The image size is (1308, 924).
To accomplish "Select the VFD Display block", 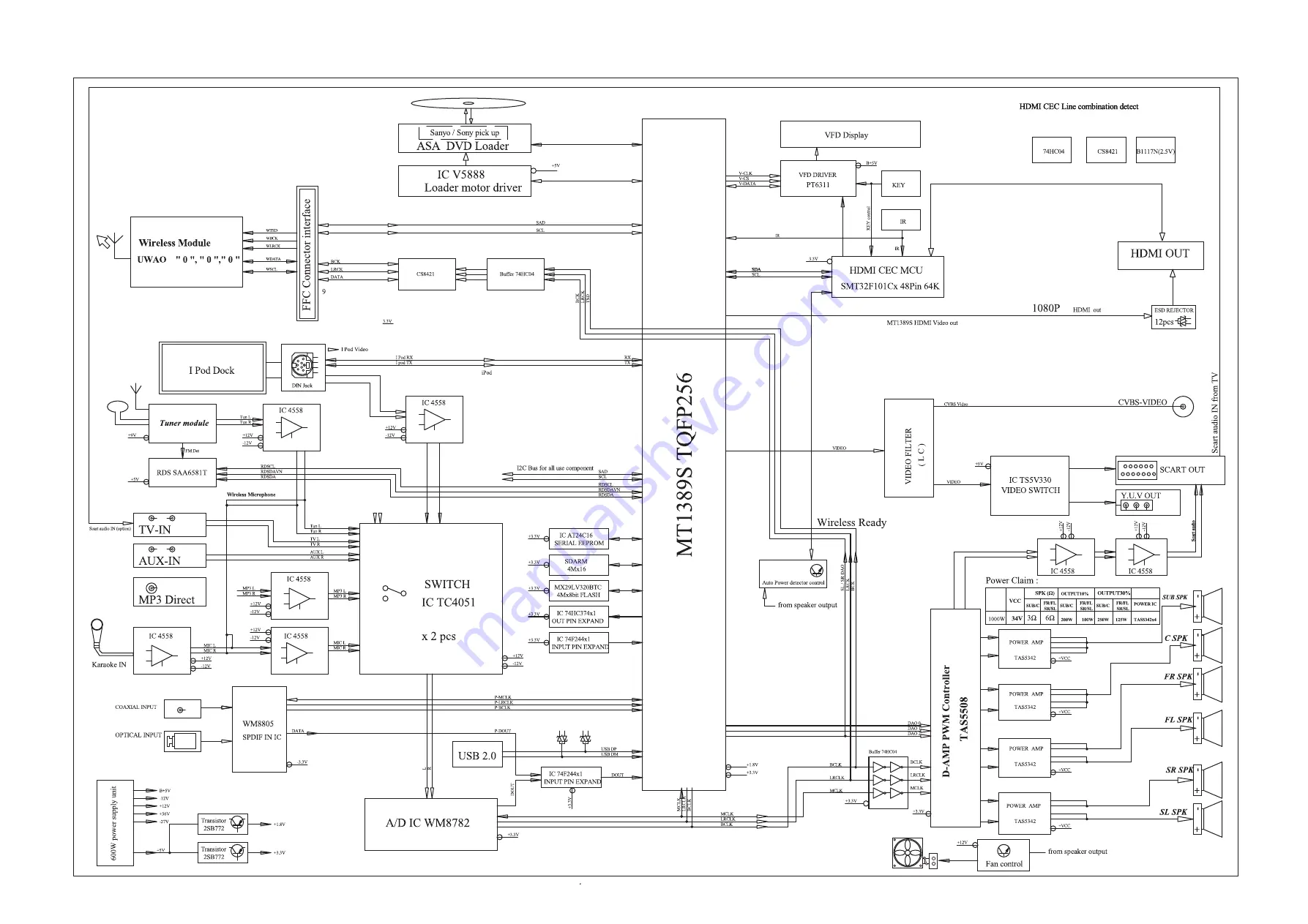I will click(850, 135).
